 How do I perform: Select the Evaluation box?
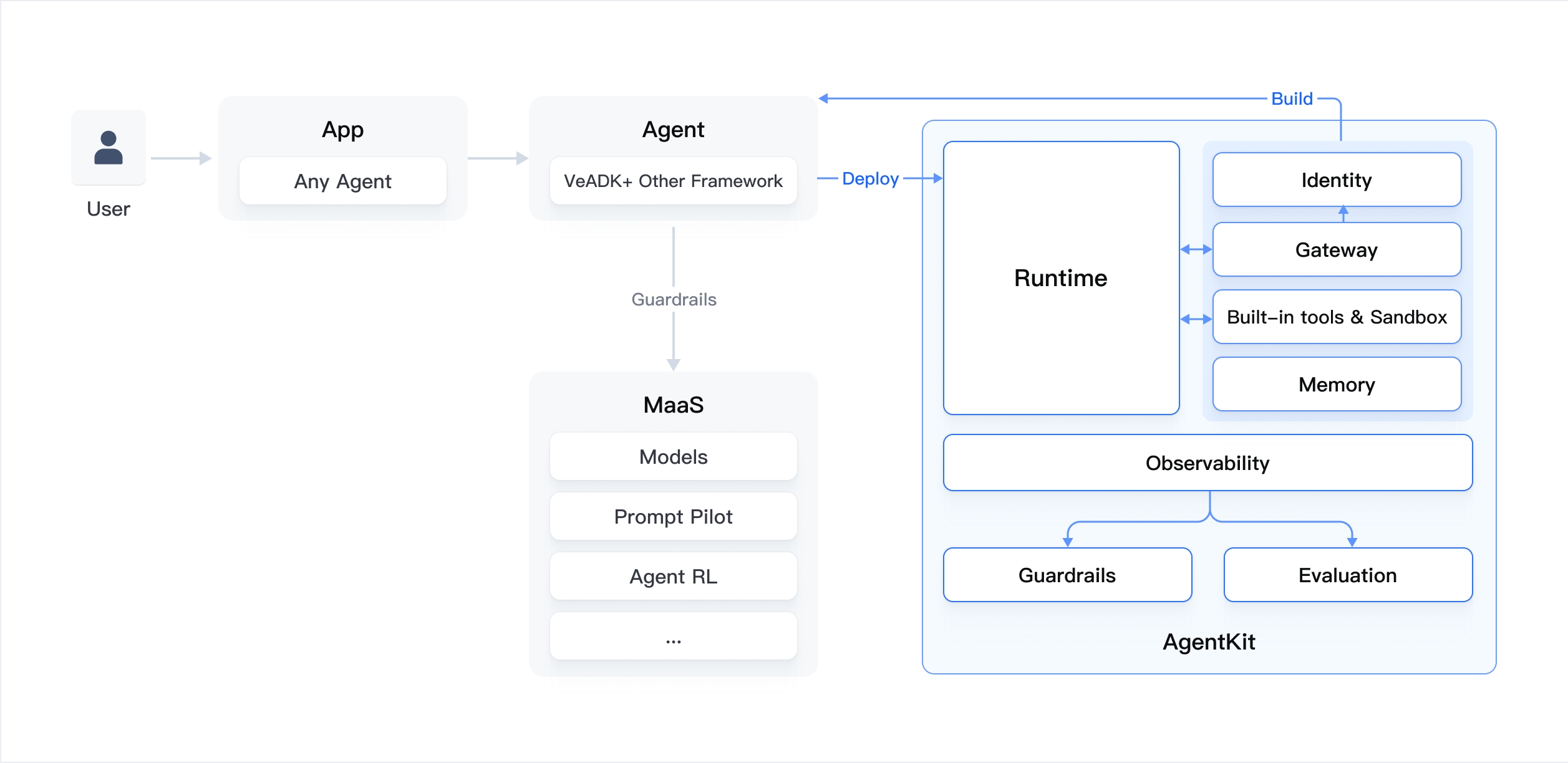pos(1347,575)
